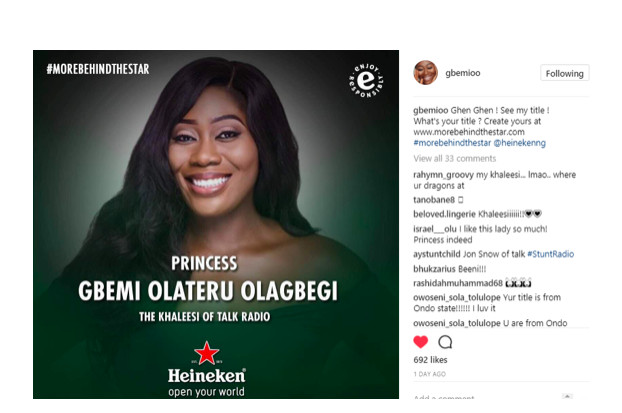Open the @heinekenng mention link
Image resolution: width=622 pixels, height=413 pixels.
point(519,143)
